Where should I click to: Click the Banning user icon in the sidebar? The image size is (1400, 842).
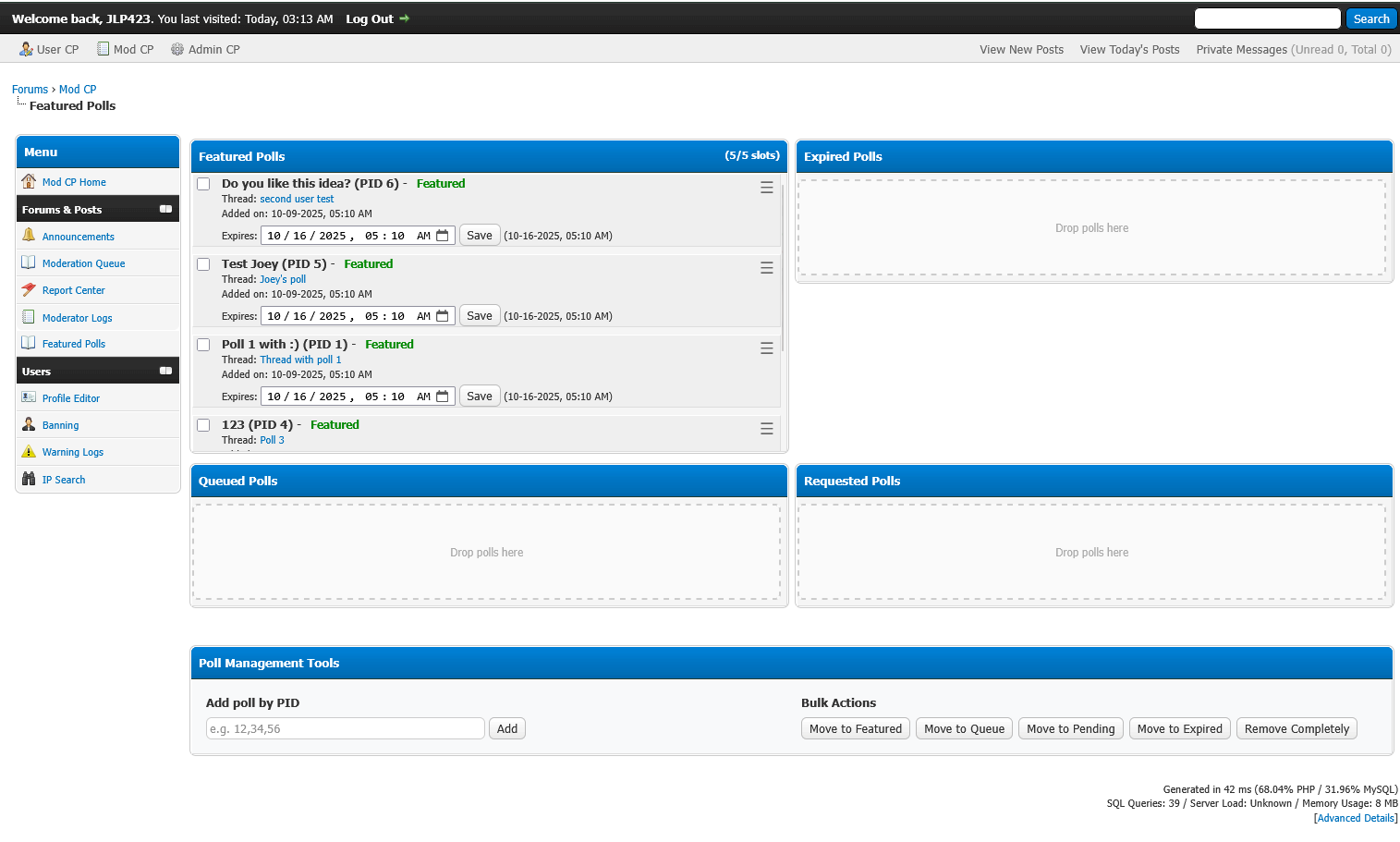[29, 425]
